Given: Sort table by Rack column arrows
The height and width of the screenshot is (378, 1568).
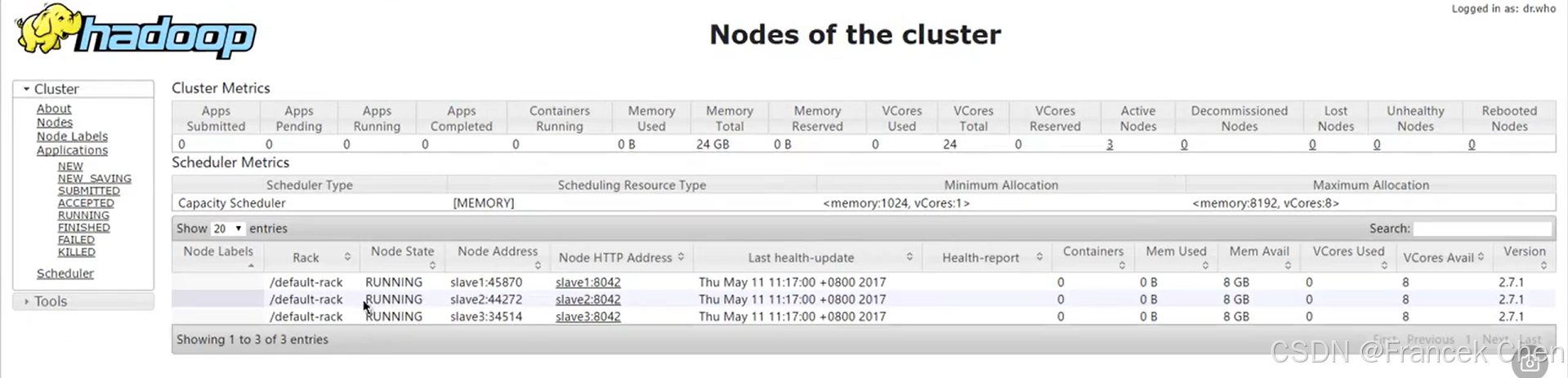Looking at the screenshot, I should pos(347,257).
